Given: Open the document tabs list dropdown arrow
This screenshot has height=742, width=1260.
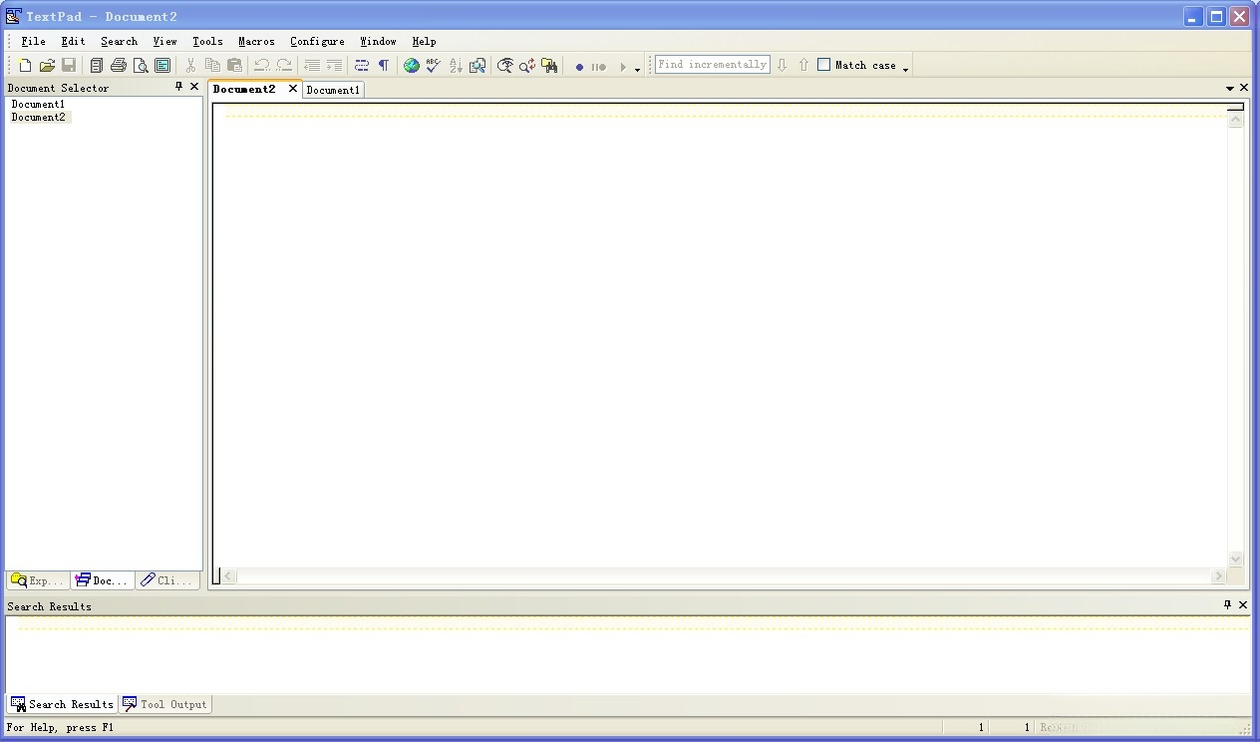Looking at the screenshot, I should tap(1230, 88).
